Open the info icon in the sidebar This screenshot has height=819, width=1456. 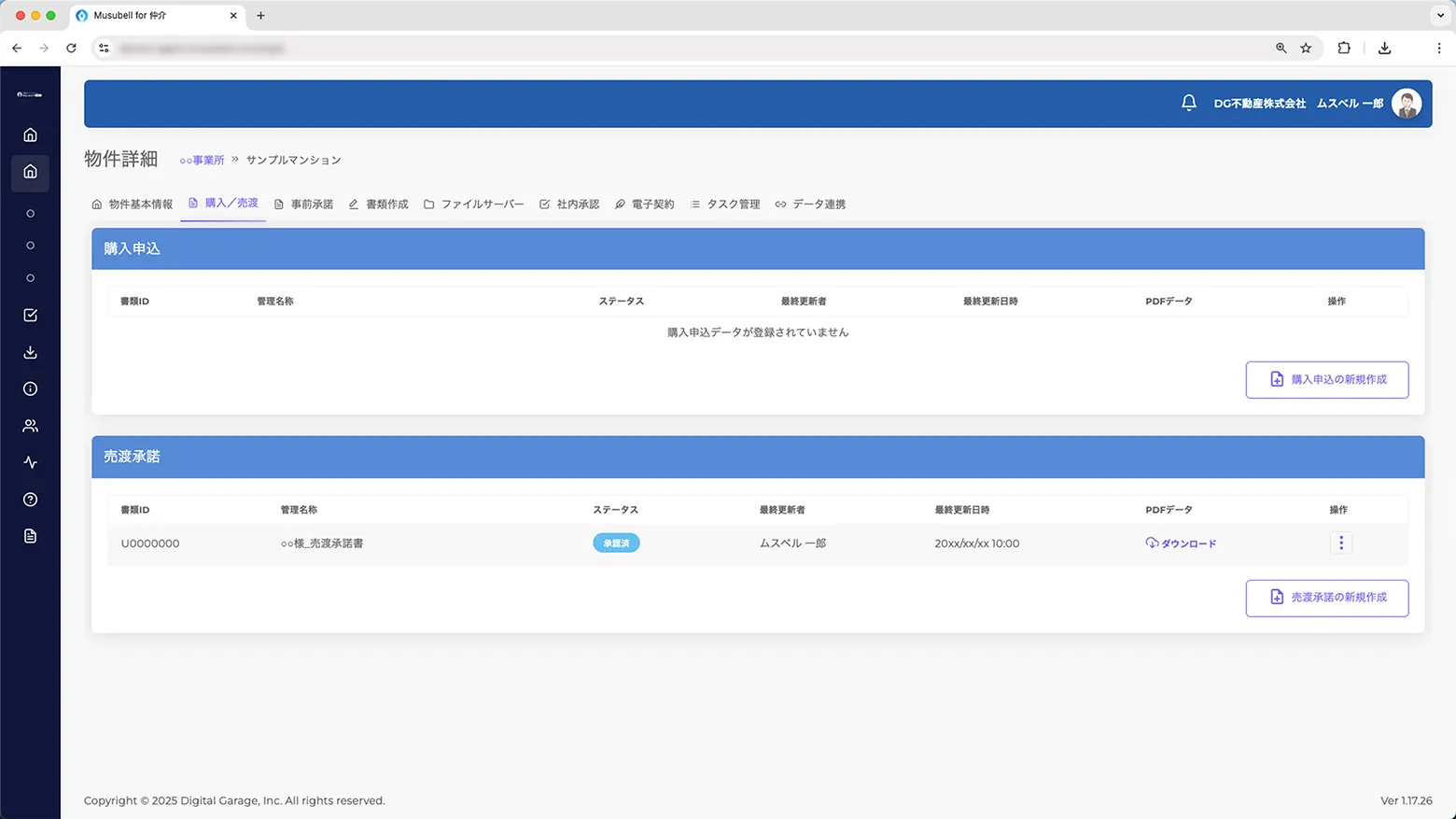point(30,388)
